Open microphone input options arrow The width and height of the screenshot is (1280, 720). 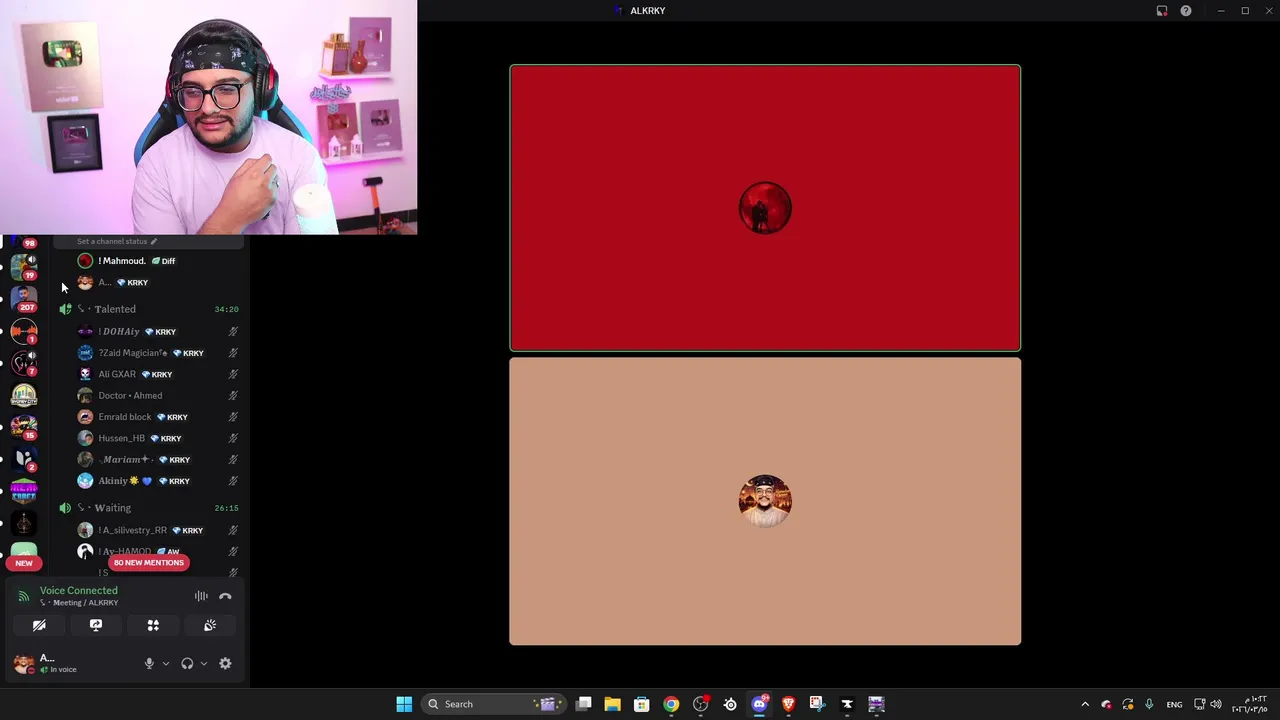coord(166,663)
